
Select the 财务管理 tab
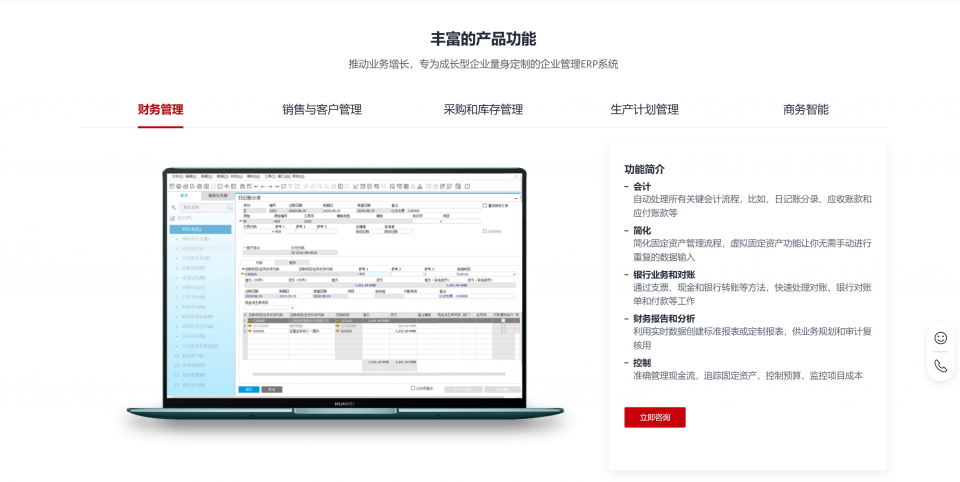pyautogui.click(x=160, y=110)
